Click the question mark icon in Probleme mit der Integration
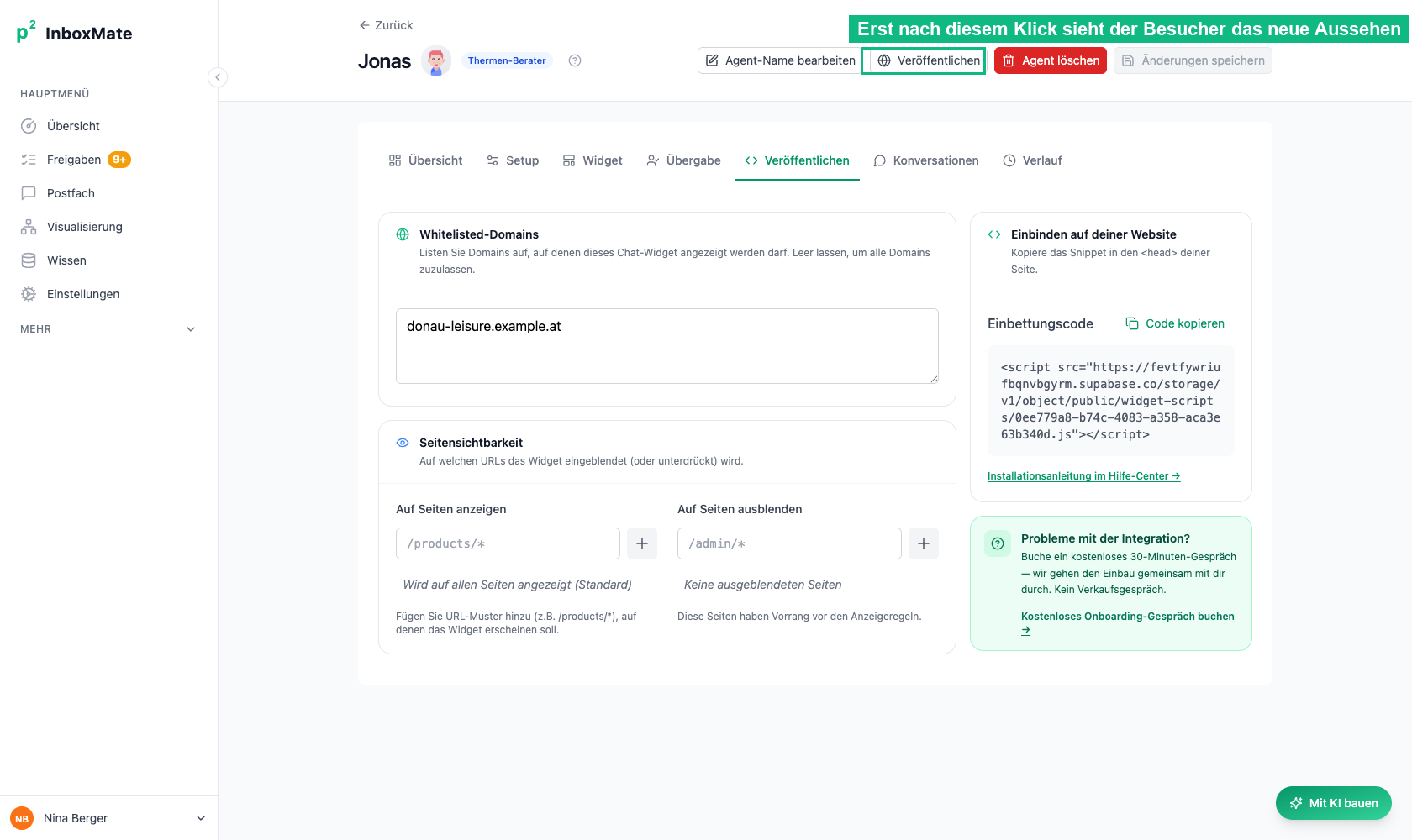The image size is (1412, 840). (998, 543)
